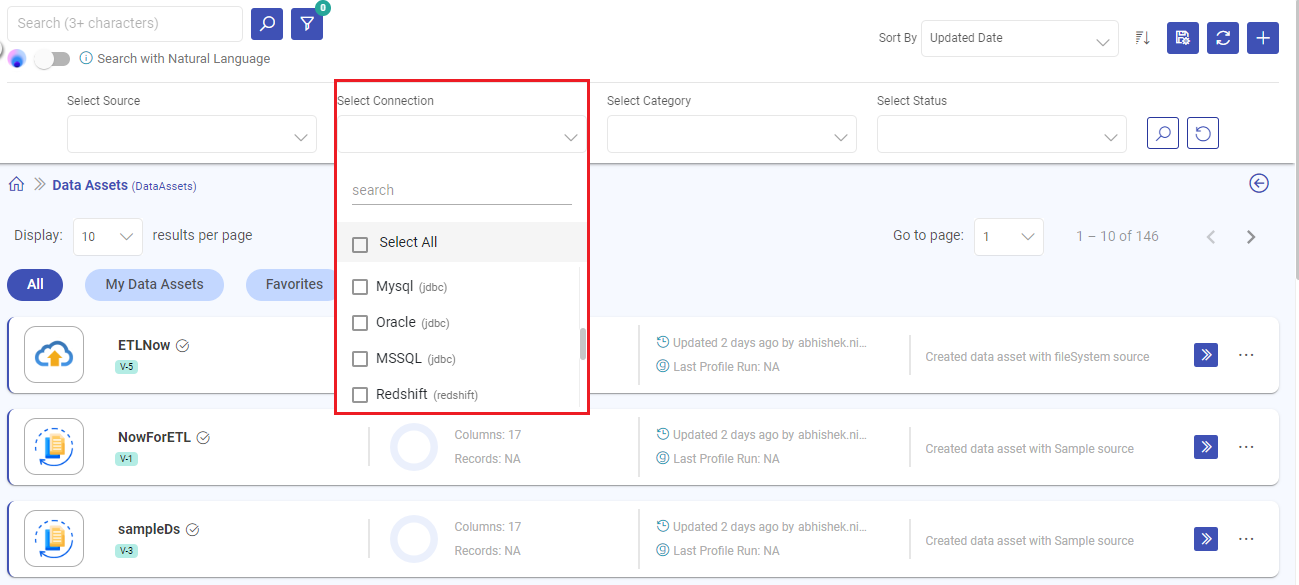
Task: Open the ETLNow asset details link
Action: (x=145, y=344)
